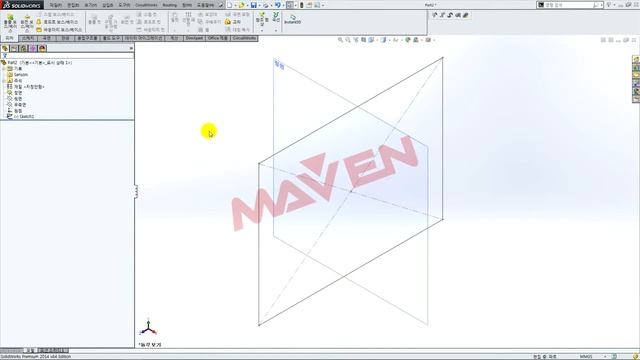Click the feature tree filter field
Image resolution: width=640 pixels, height=360 pixels.
point(67,56)
